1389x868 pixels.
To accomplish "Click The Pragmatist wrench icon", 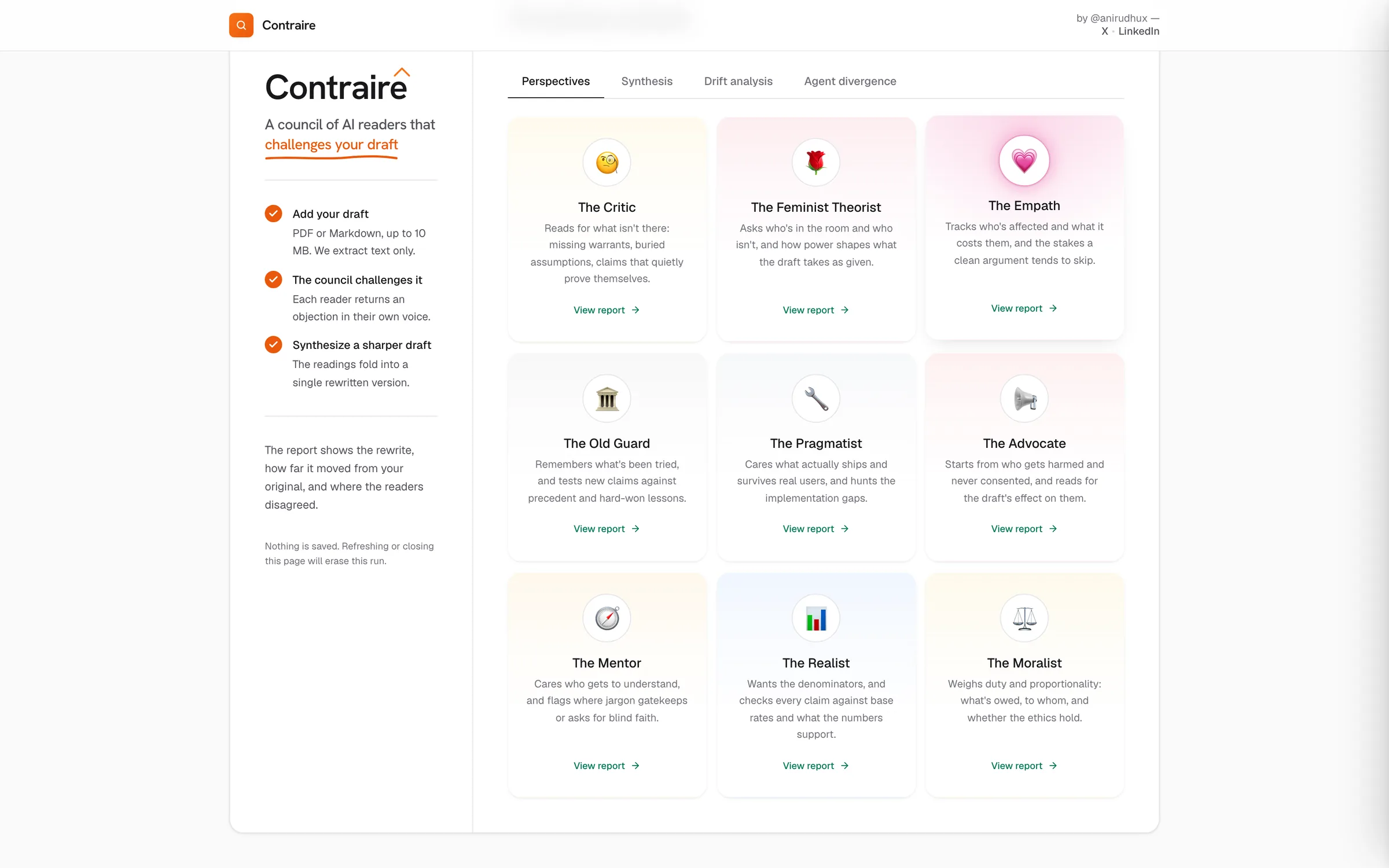I will click(x=816, y=399).
